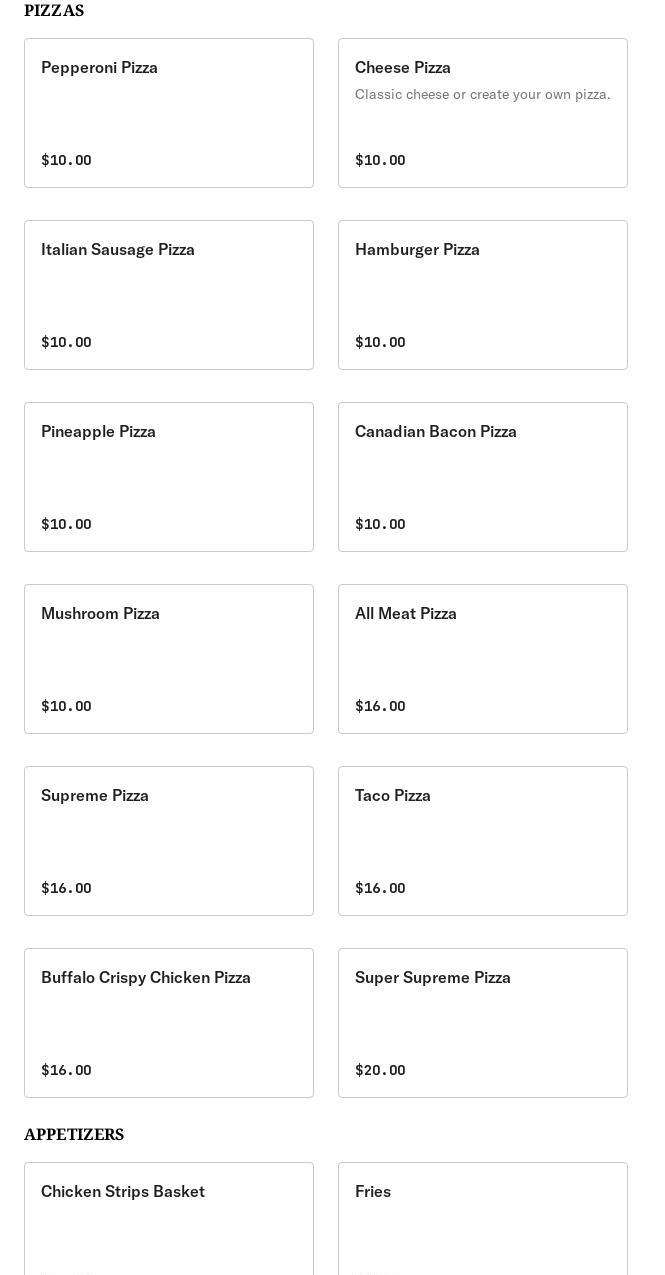Click the $16.00 All Meat Pizza price

coord(380,706)
